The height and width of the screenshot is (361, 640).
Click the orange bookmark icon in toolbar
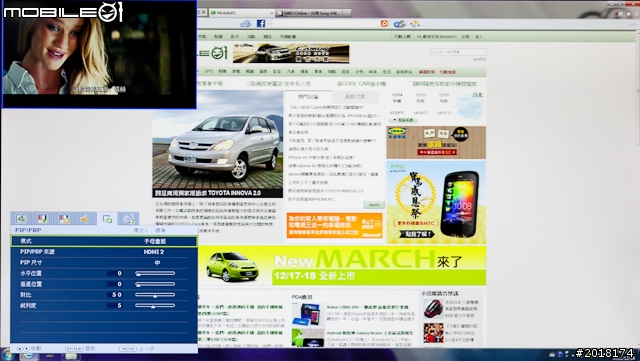click(384, 24)
